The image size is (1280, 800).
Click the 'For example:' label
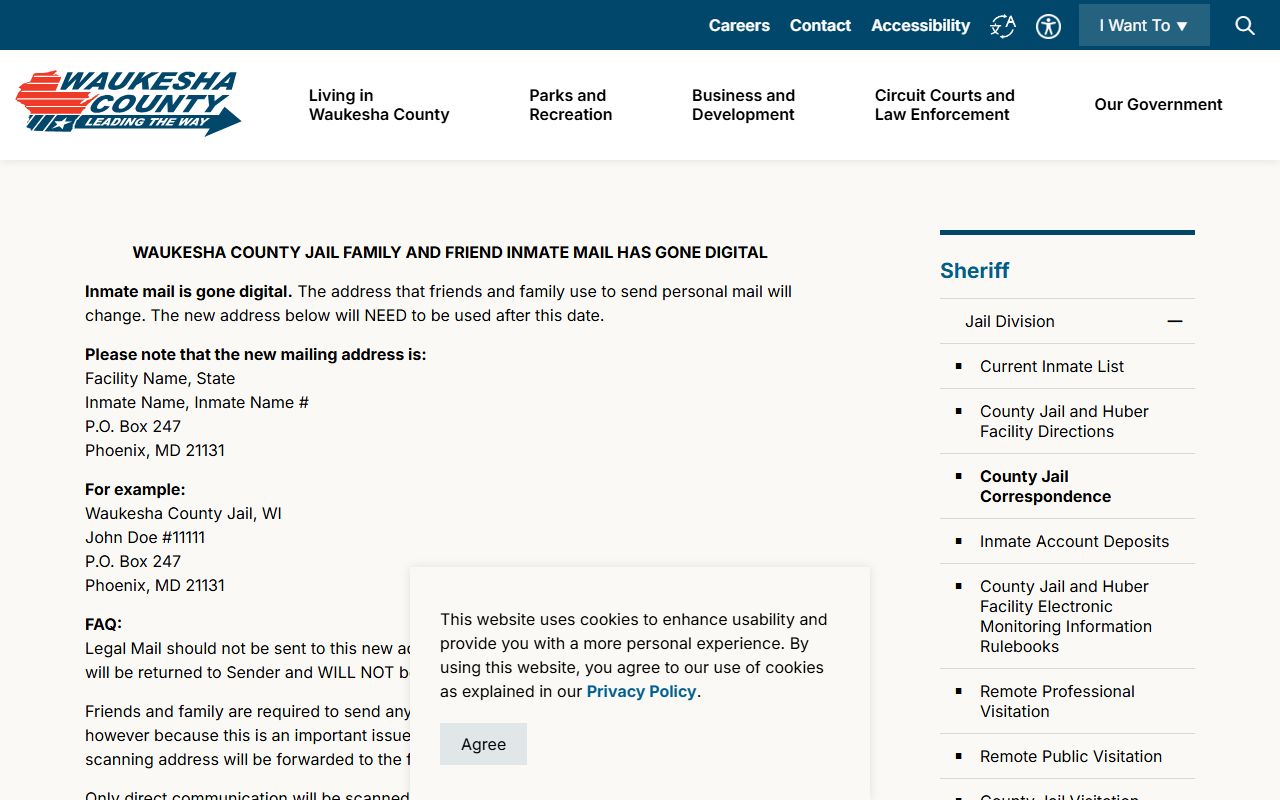[135, 490]
